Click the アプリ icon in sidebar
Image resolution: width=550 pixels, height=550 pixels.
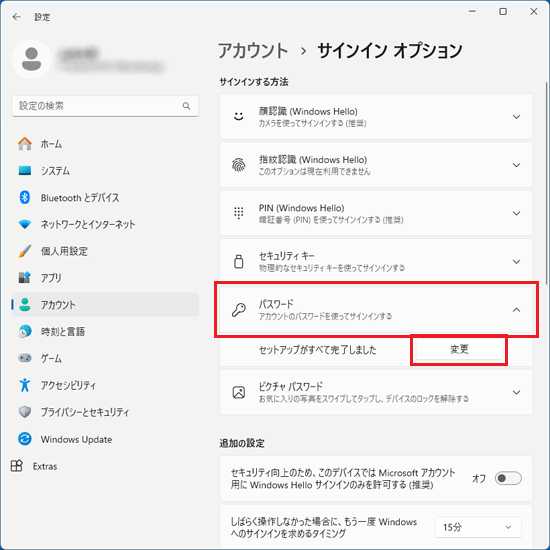point(25,277)
